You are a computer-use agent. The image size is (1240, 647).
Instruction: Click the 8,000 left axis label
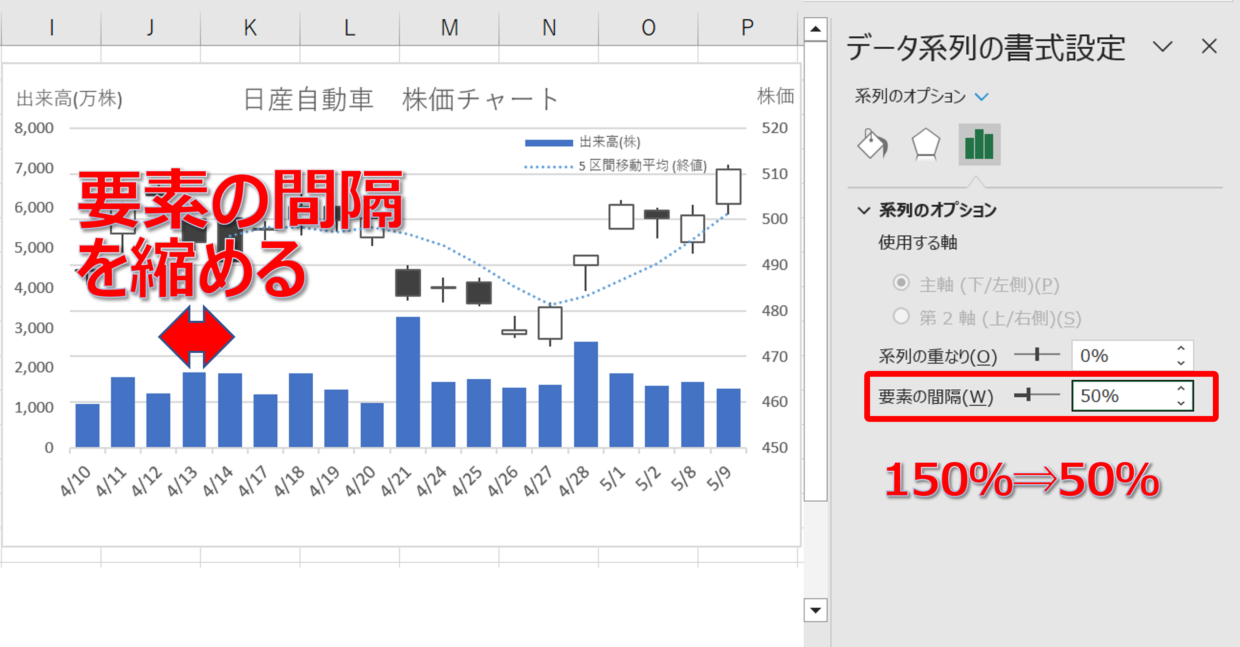33,128
